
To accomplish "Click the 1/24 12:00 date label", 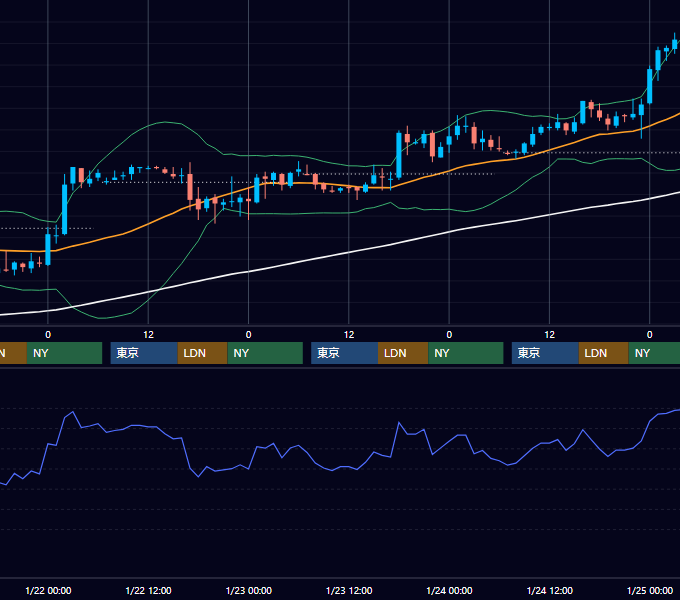I will tap(549, 590).
